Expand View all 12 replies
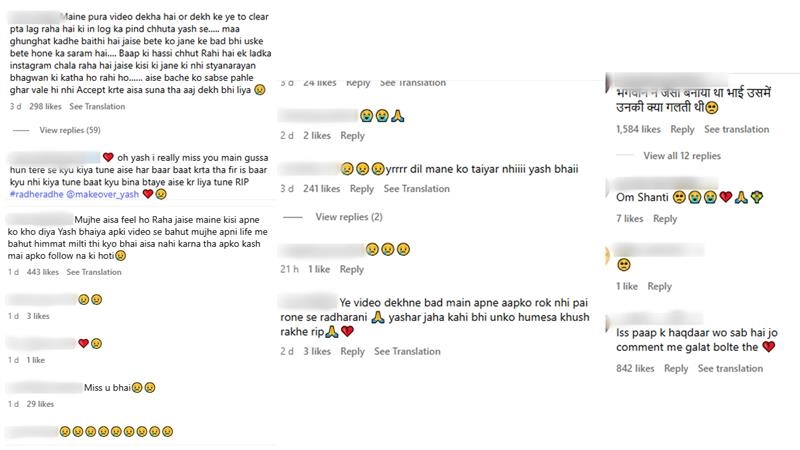The image size is (800, 450). pos(682,156)
